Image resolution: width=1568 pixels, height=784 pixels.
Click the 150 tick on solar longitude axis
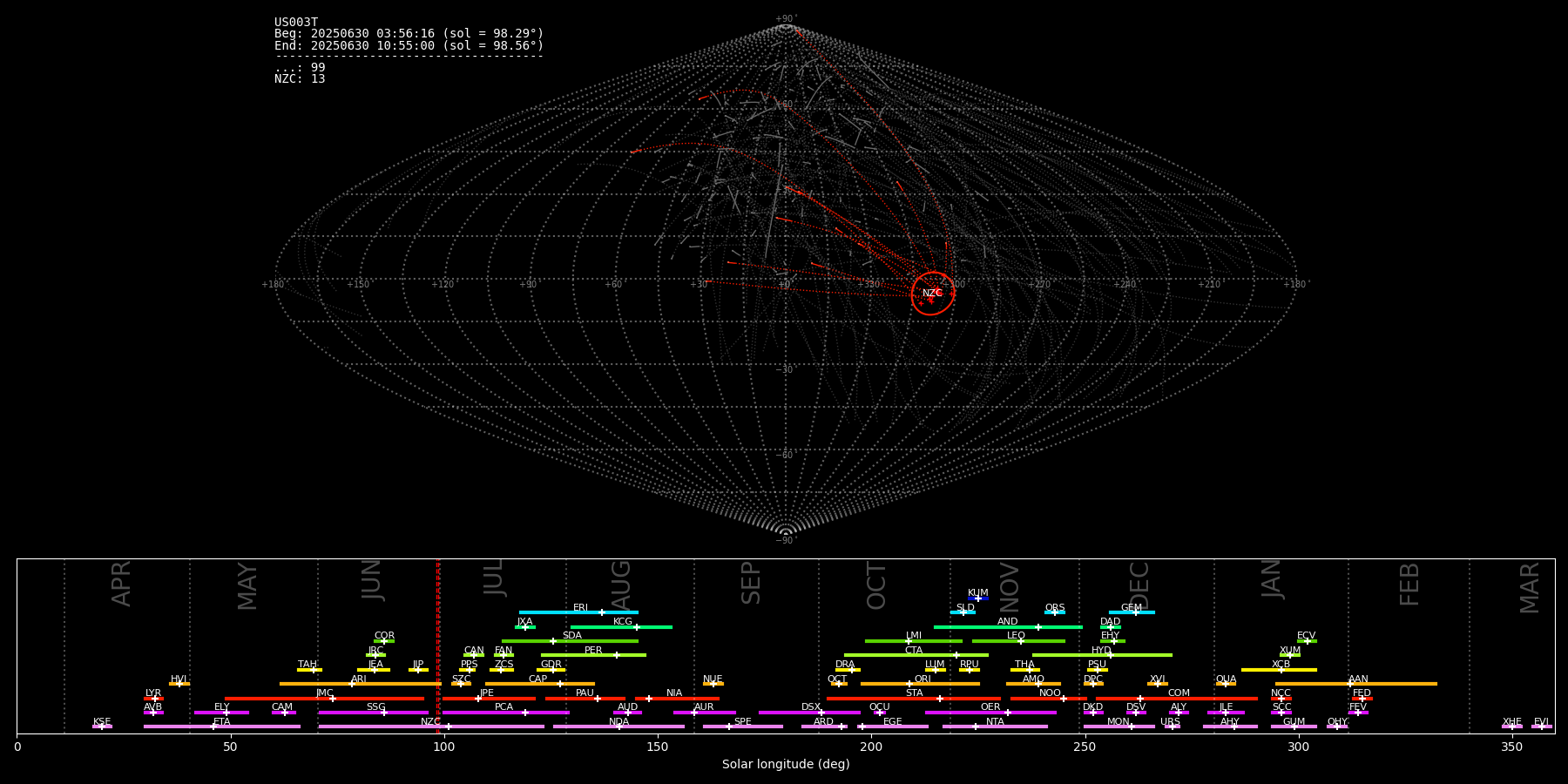tap(658, 747)
